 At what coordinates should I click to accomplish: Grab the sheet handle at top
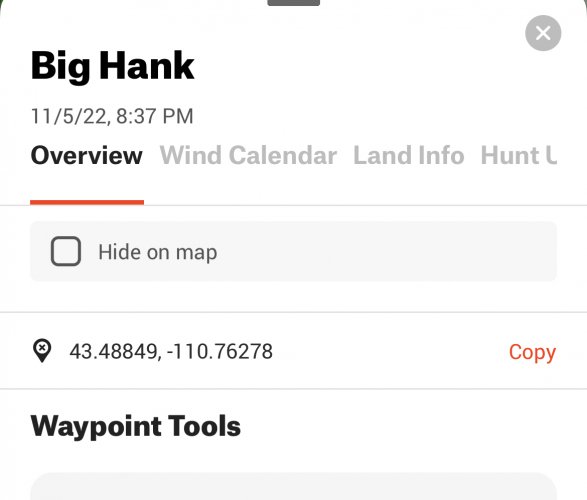coord(294,3)
